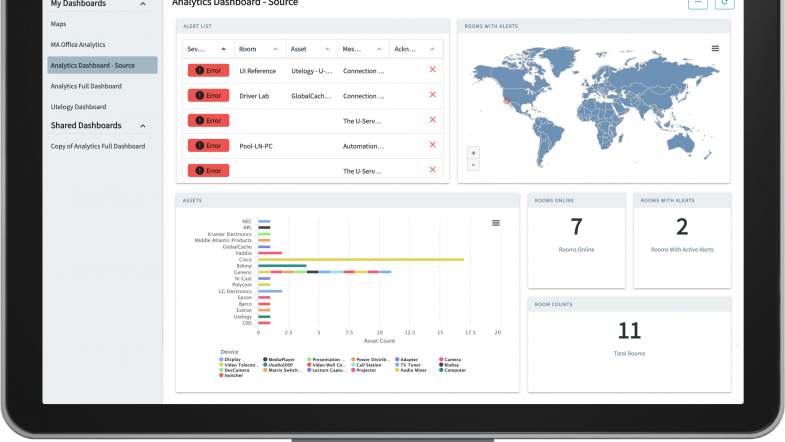Toggle the Lecture Capture legend entry
Image resolution: width=785 pixels, height=442 pixels.
tap(327, 370)
